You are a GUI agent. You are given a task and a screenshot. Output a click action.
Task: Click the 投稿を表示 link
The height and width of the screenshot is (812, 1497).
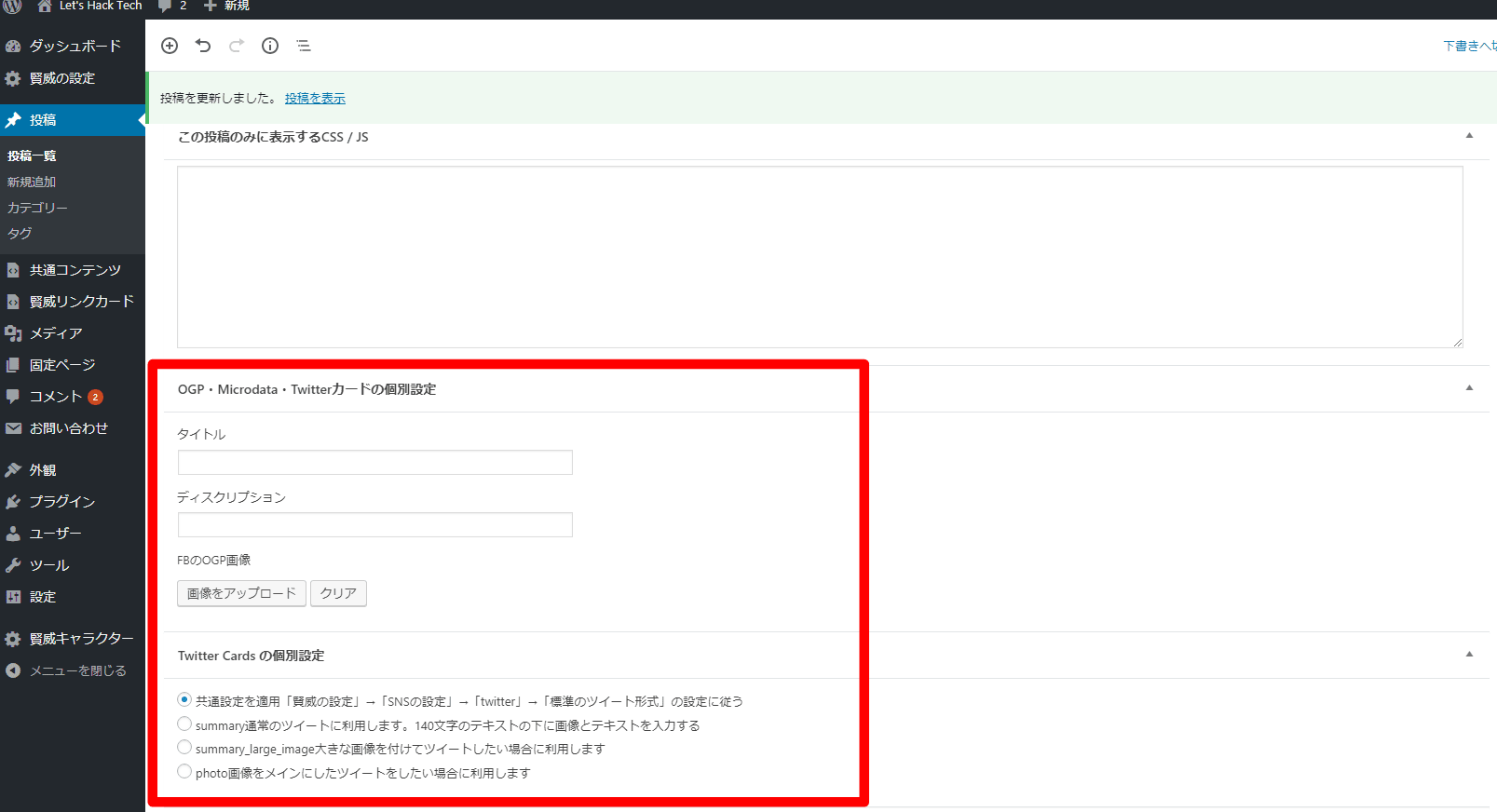coord(315,98)
